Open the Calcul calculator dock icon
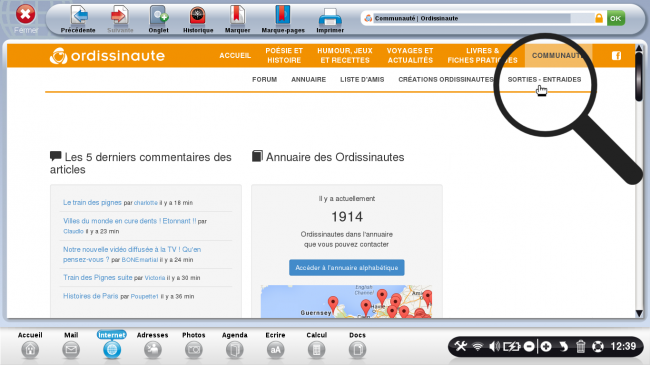 [x=316, y=350]
